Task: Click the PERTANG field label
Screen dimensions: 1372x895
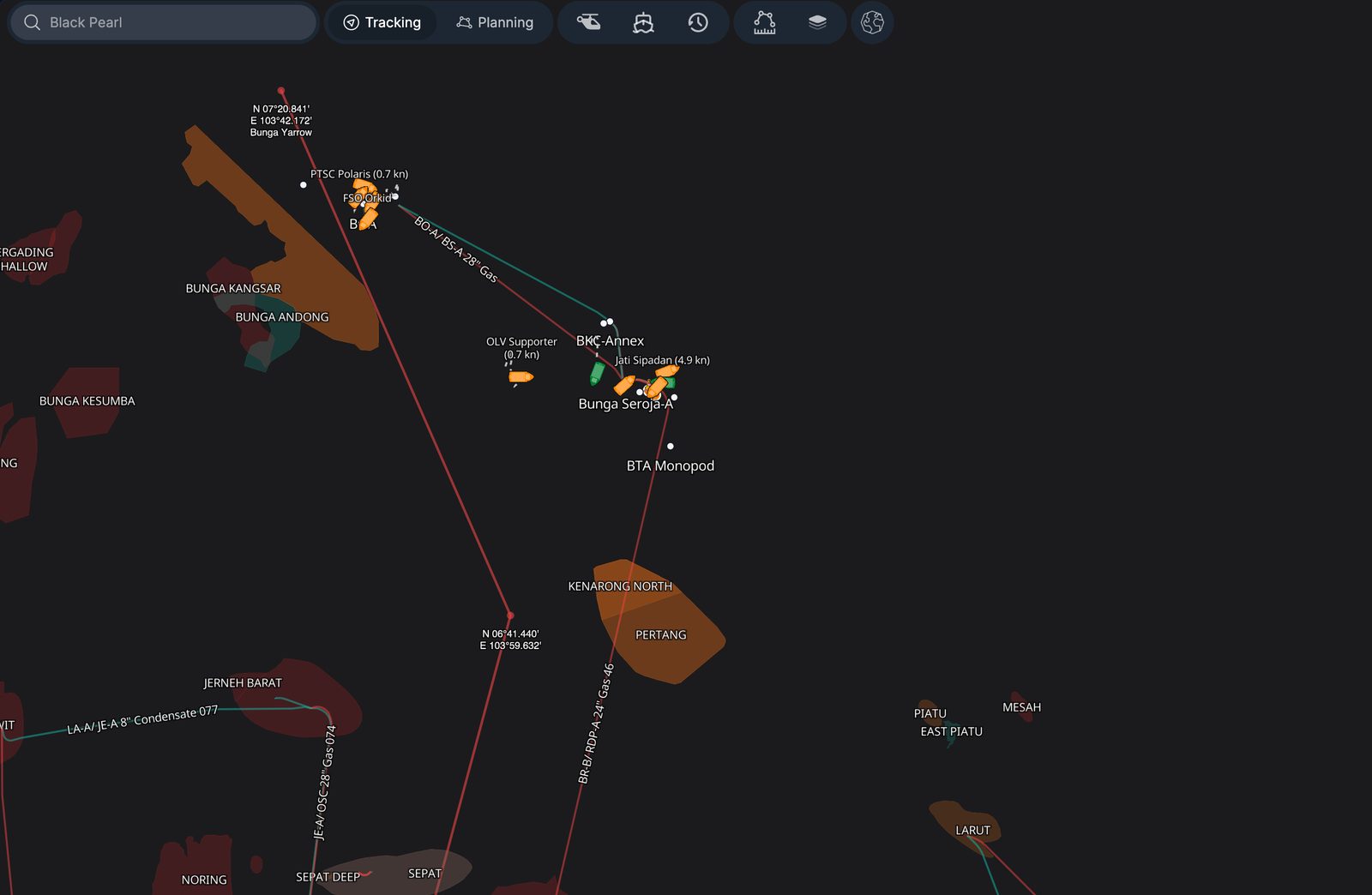Action: [660, 635]
